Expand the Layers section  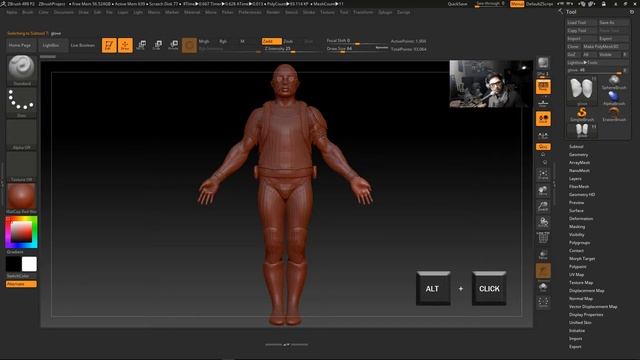(x=576, y=179)
